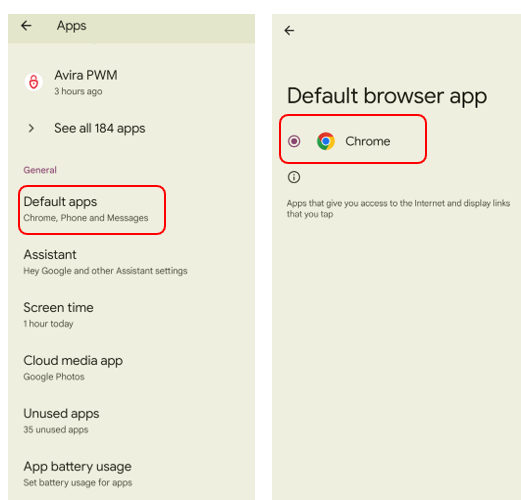Screen dimensions: 521x500
Task: Tap the '35 unused apps' subtitle
Action: (56, 430)
